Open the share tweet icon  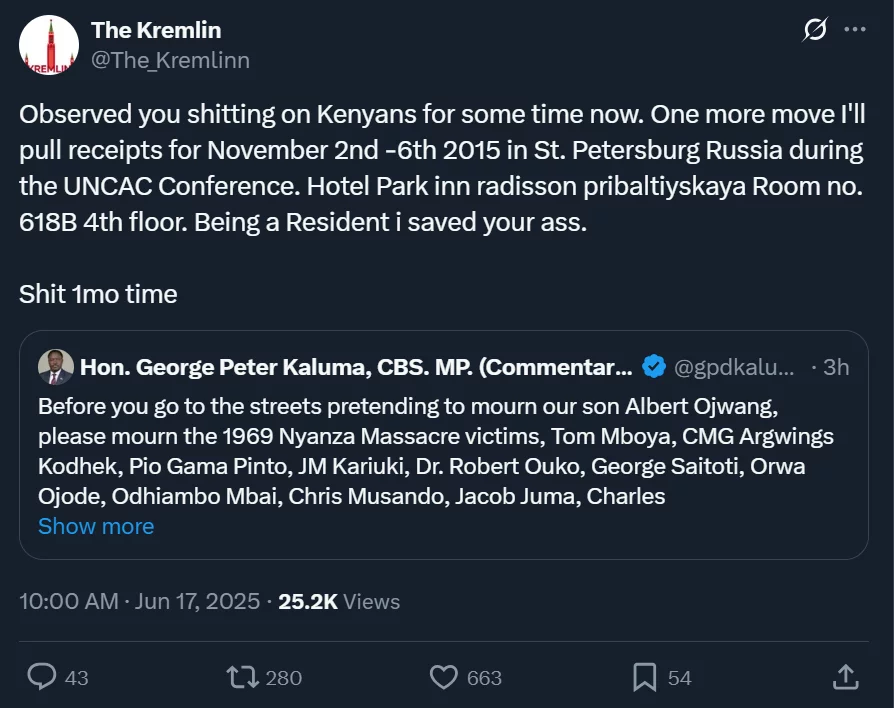click(x=845, y=677)
